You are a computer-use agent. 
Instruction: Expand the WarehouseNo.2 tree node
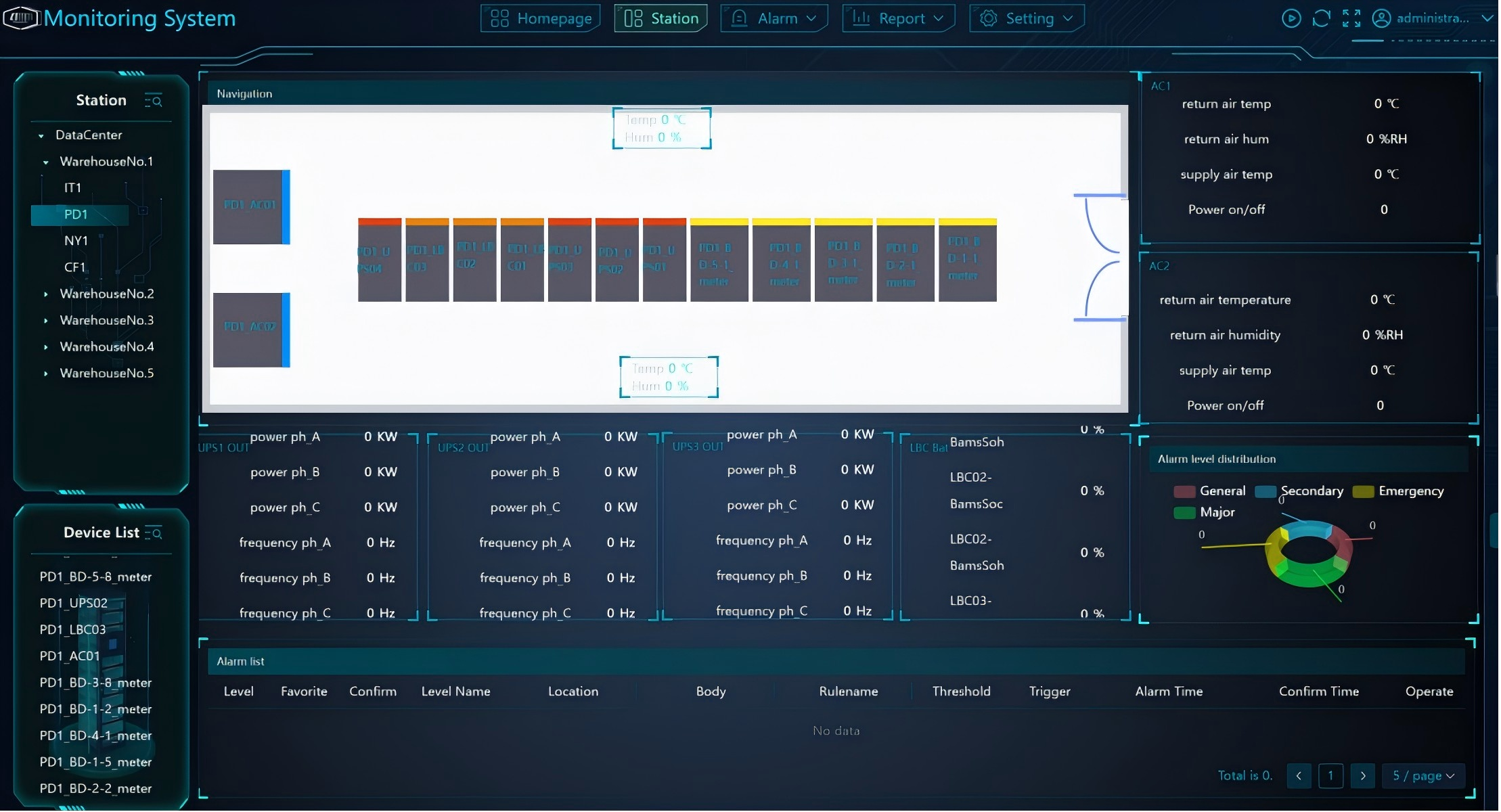[46, 295]
